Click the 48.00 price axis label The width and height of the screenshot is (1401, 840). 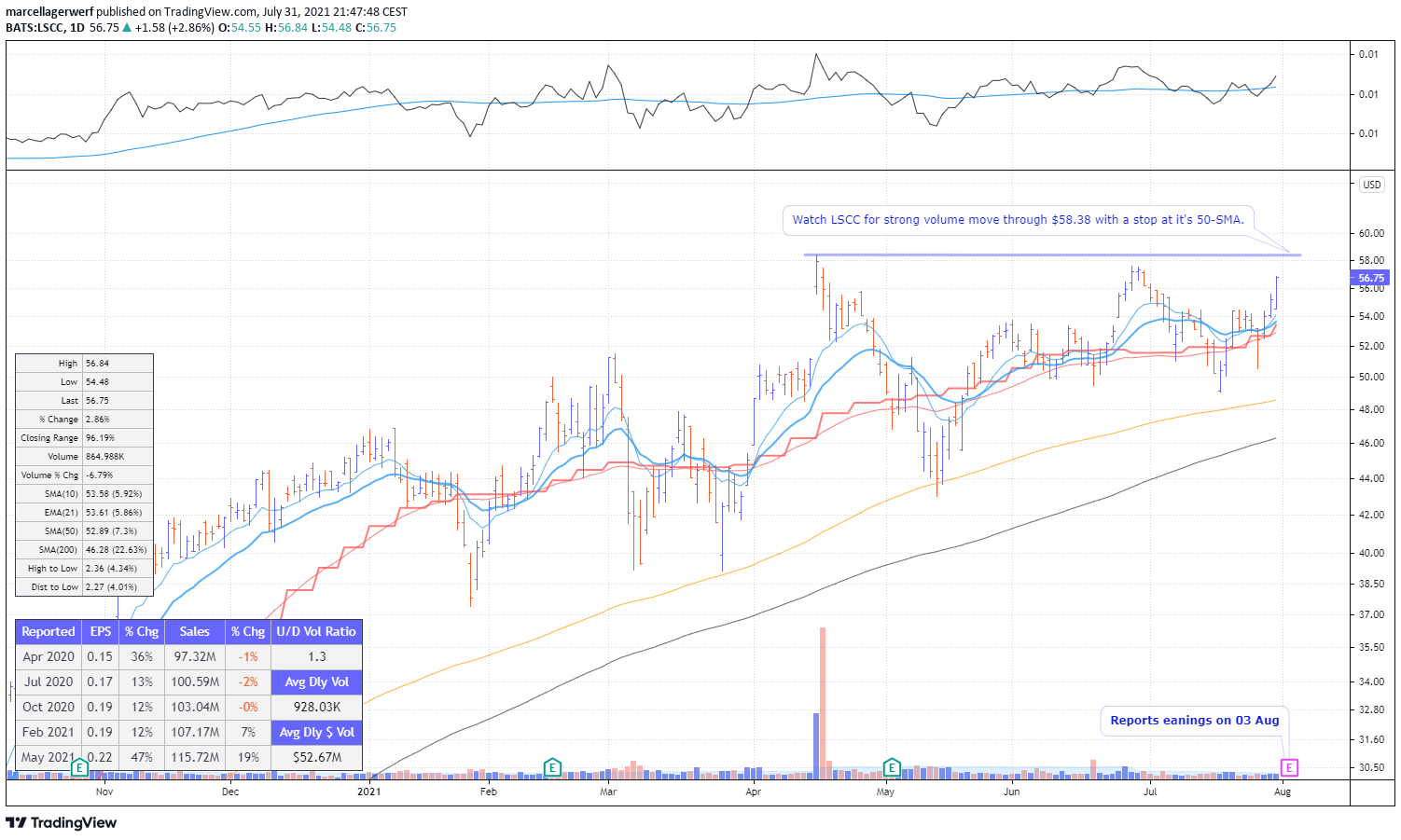[x=1371, y=409]
